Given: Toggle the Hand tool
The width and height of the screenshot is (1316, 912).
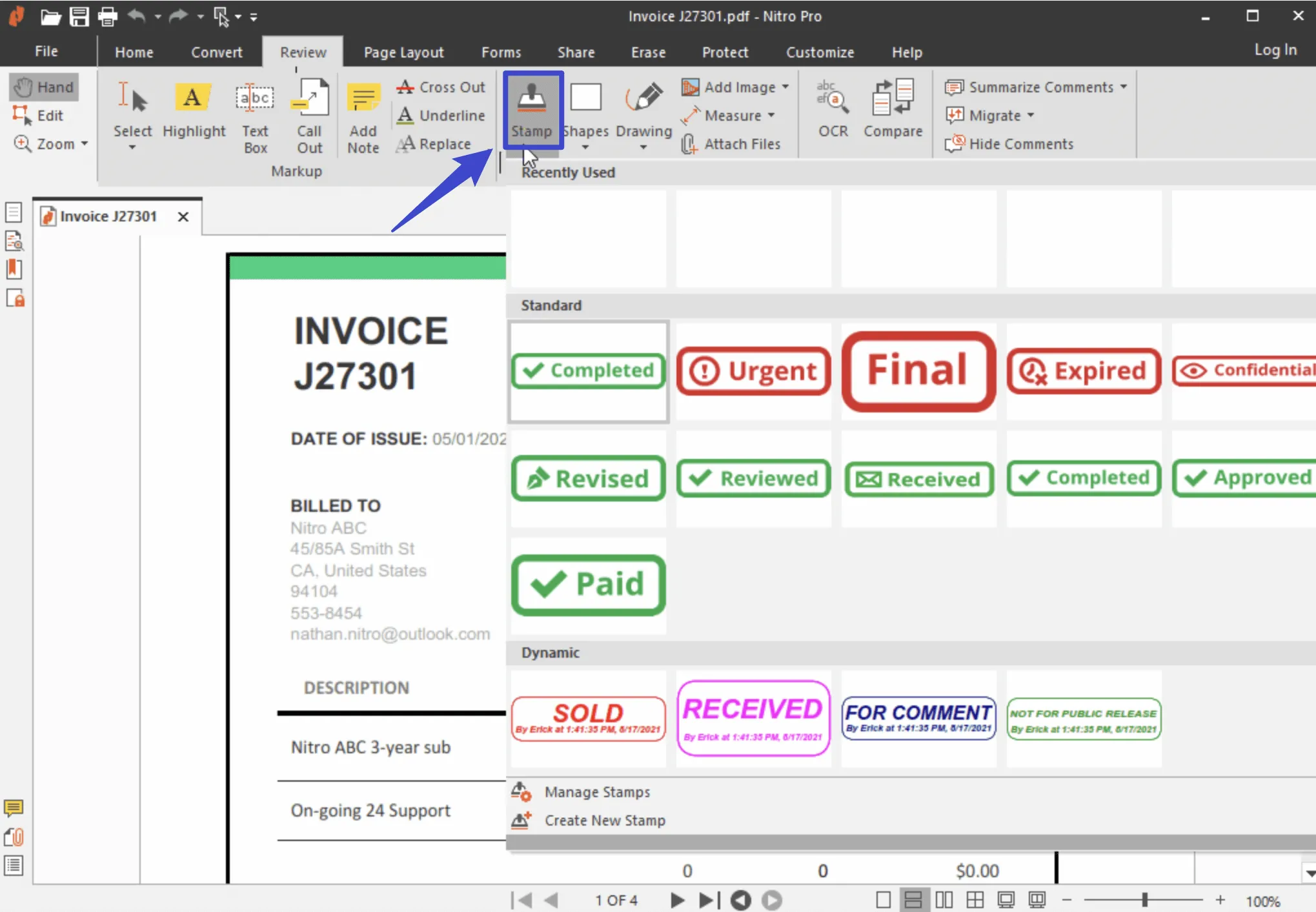Looking at the screenshot, I should click(45, 87).
